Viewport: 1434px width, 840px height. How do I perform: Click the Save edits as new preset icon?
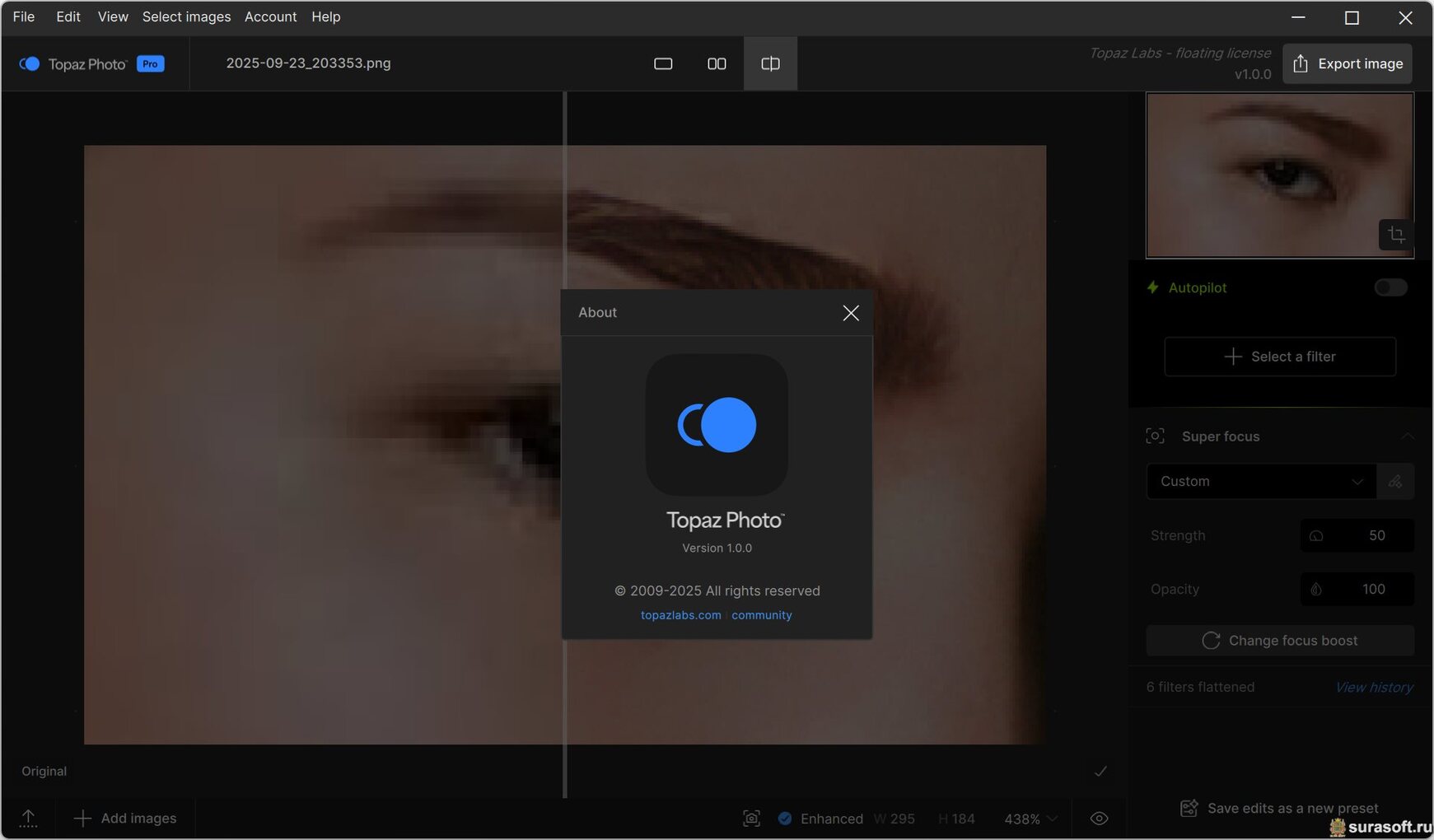tap(1189, 808)
